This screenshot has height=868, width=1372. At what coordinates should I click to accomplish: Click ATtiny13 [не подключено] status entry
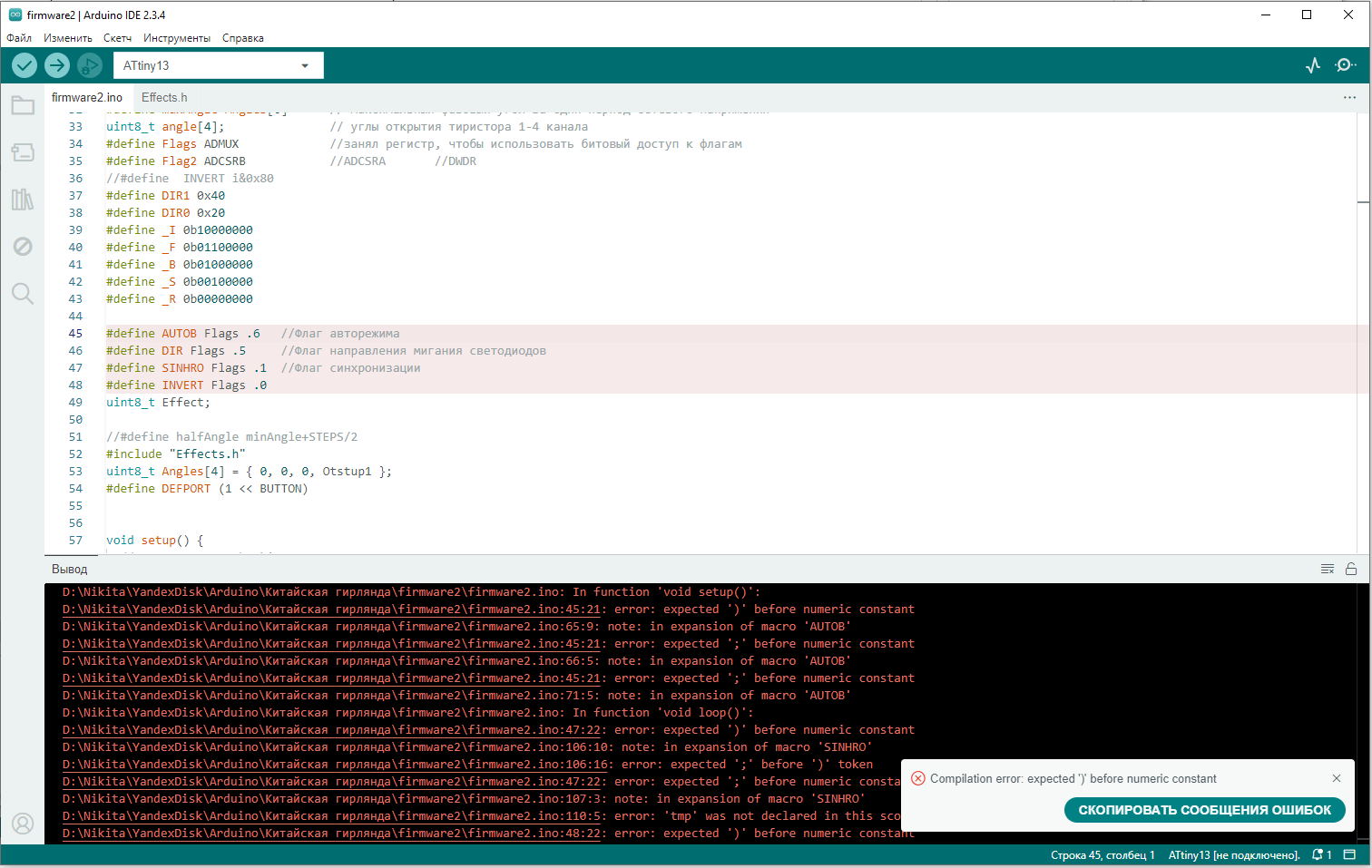coord(1234,855)
